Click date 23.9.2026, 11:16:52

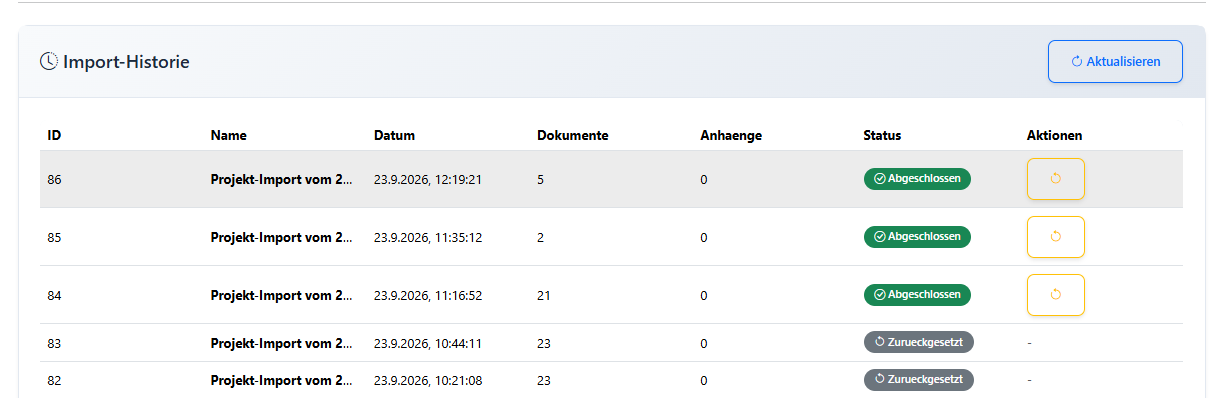428,296
